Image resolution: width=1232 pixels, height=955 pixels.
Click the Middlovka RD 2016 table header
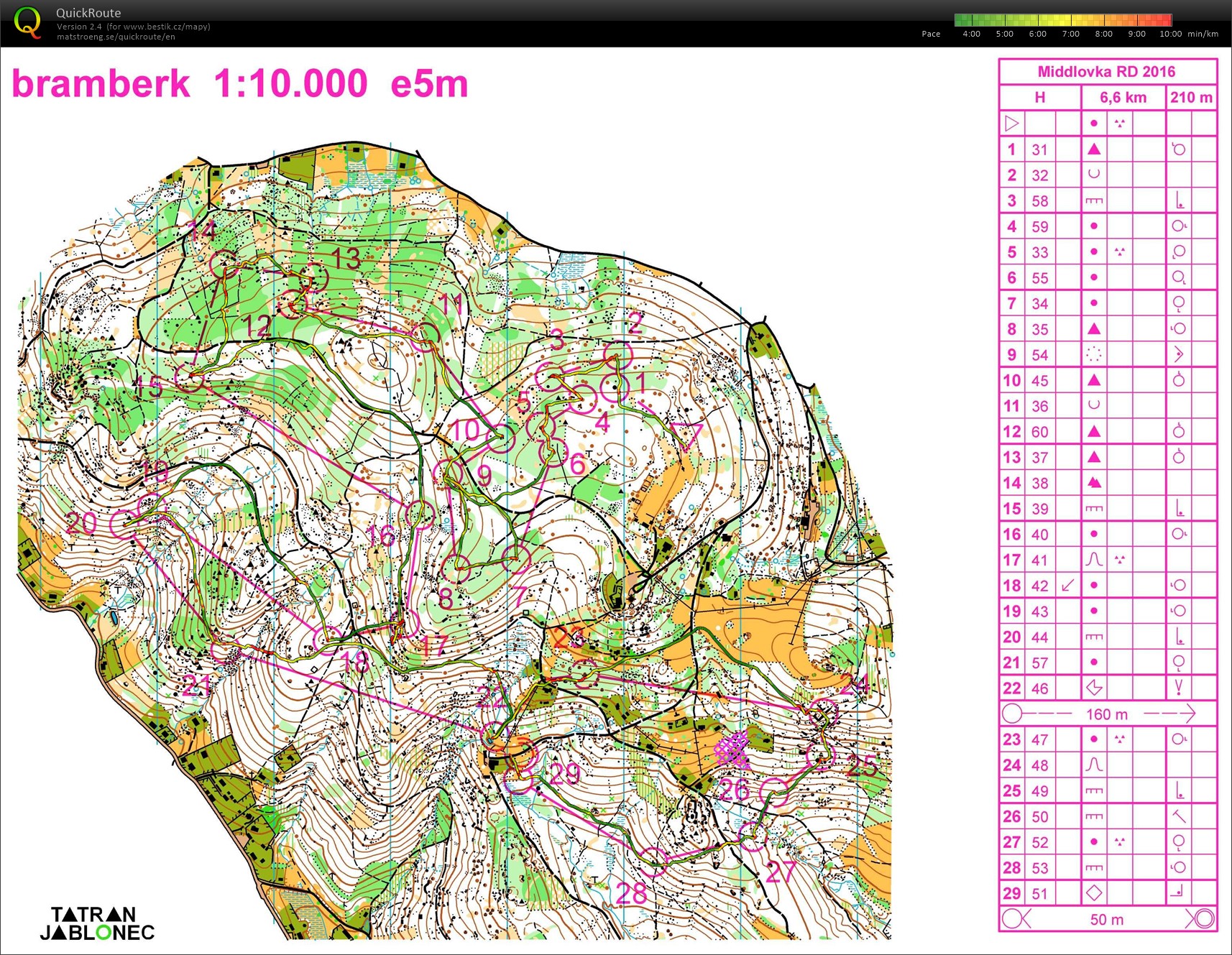coord(1106,72)
